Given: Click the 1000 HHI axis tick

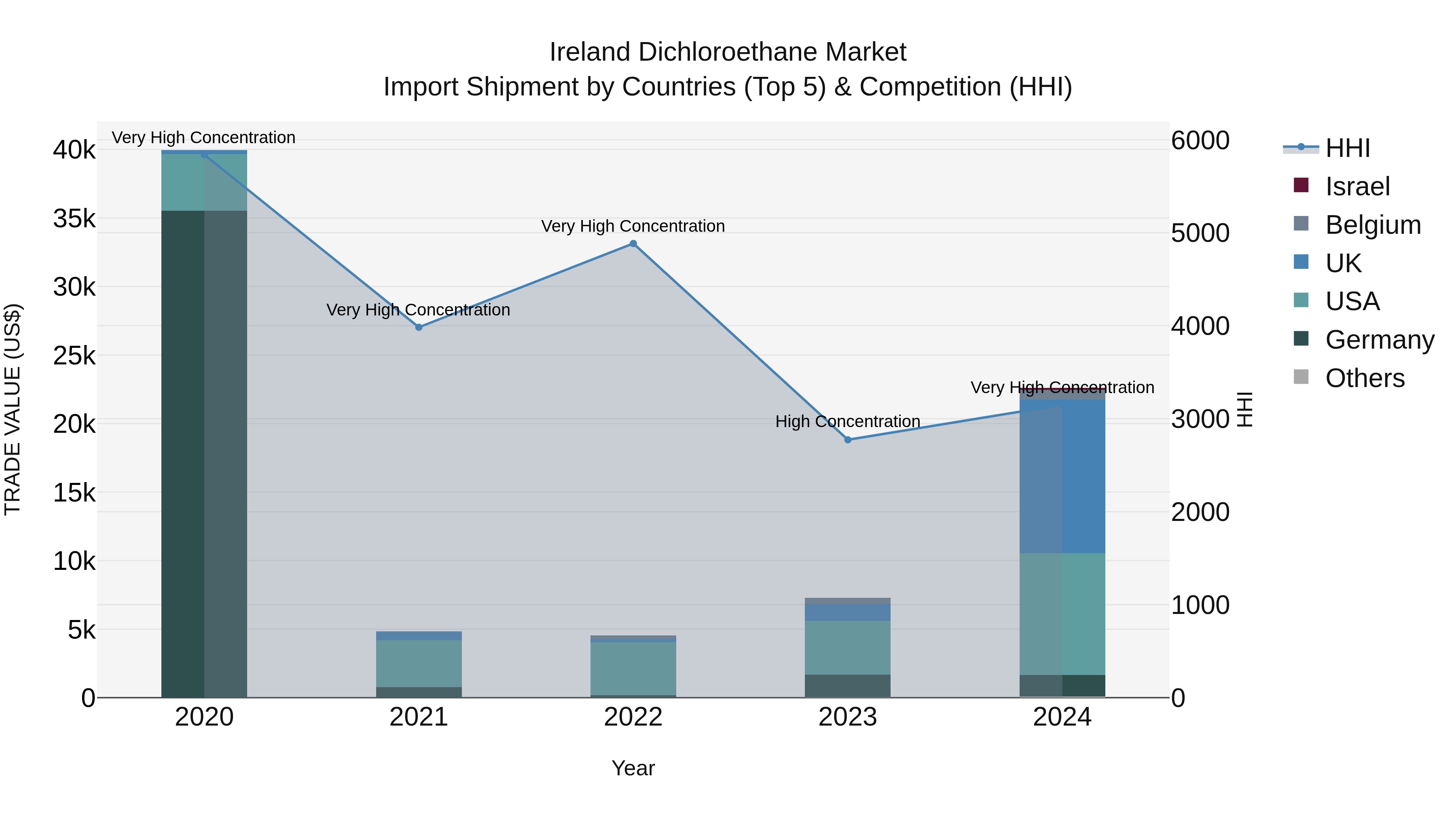Looking at the screenshot, I should click(x=1200, y=605).
